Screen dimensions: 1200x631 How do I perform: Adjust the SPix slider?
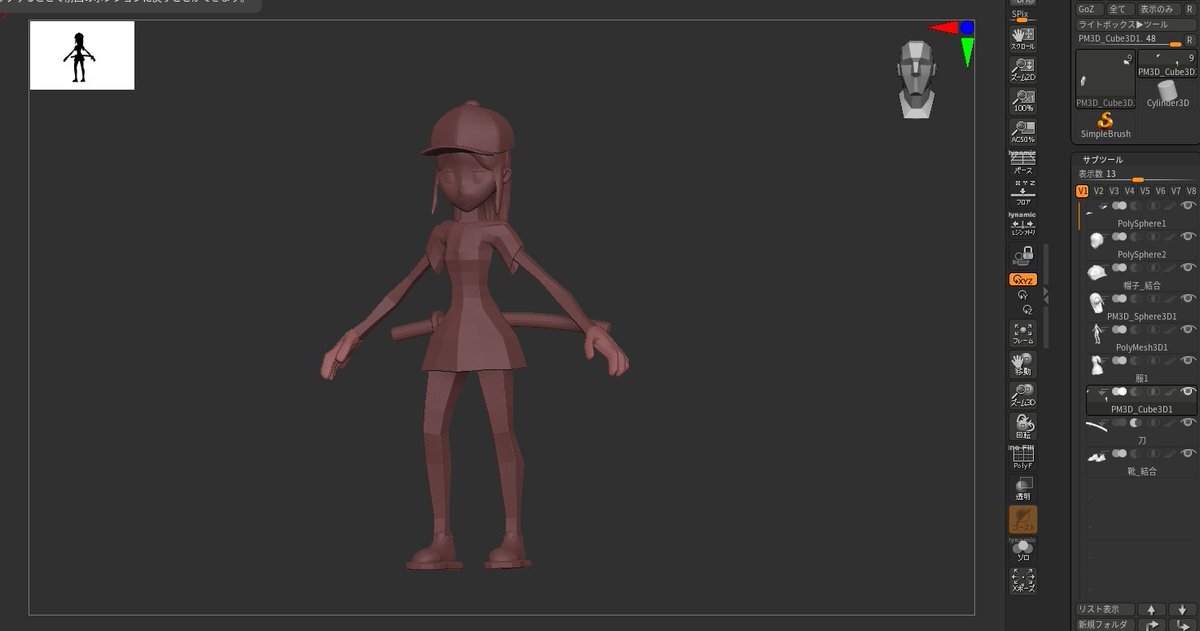click(1023, 16)
